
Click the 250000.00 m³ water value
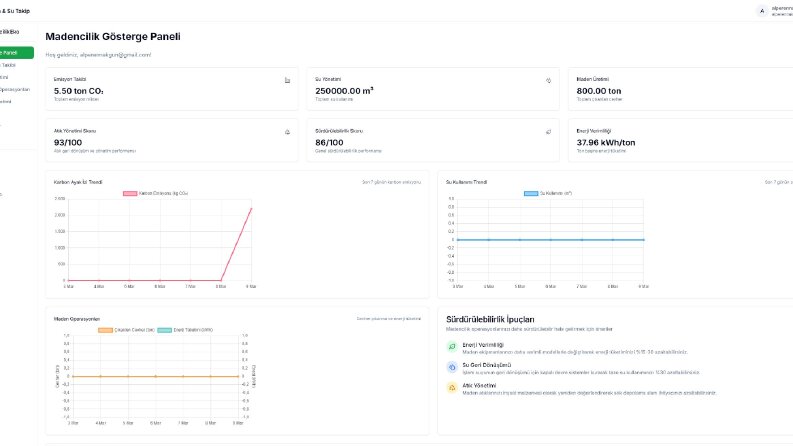pyautogui.click(x=344, y=91)
